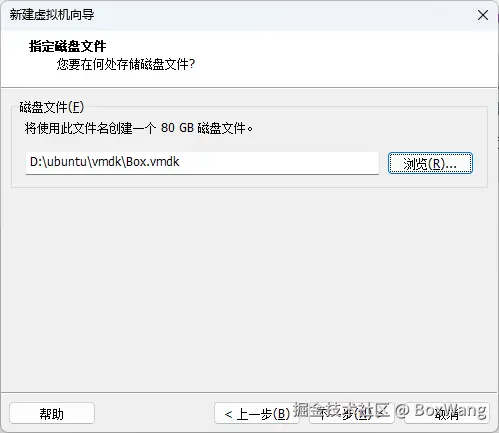This screenshot has height=433, width=499.
Task: Proceed with the 下一步 next button
Action: (352, 413)
